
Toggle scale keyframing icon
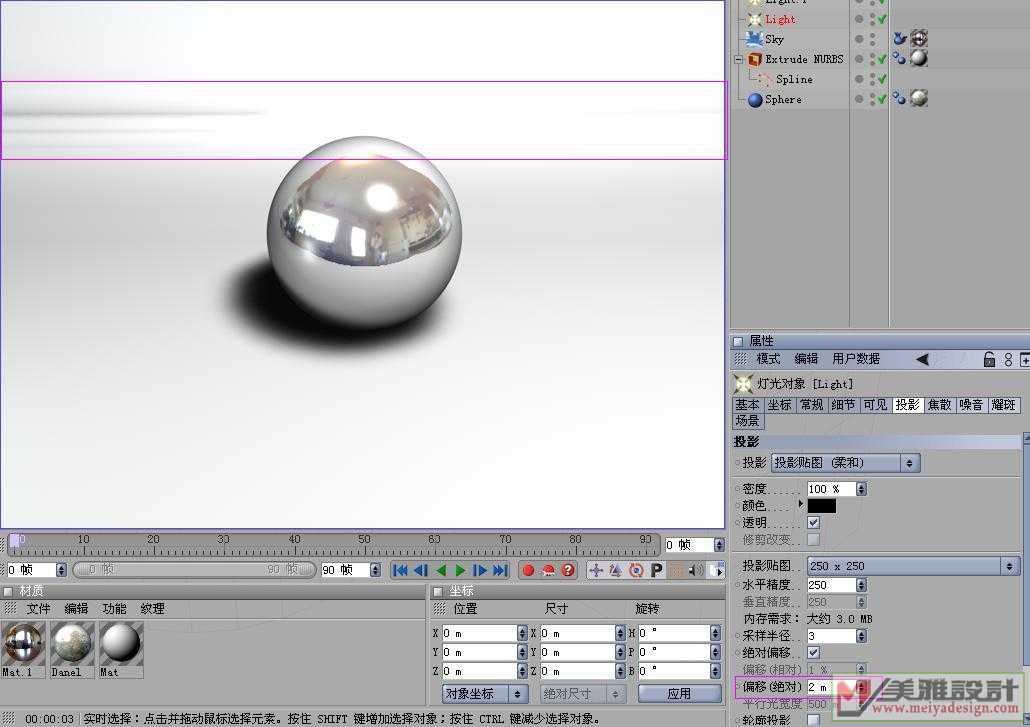[x=616, y=570]
